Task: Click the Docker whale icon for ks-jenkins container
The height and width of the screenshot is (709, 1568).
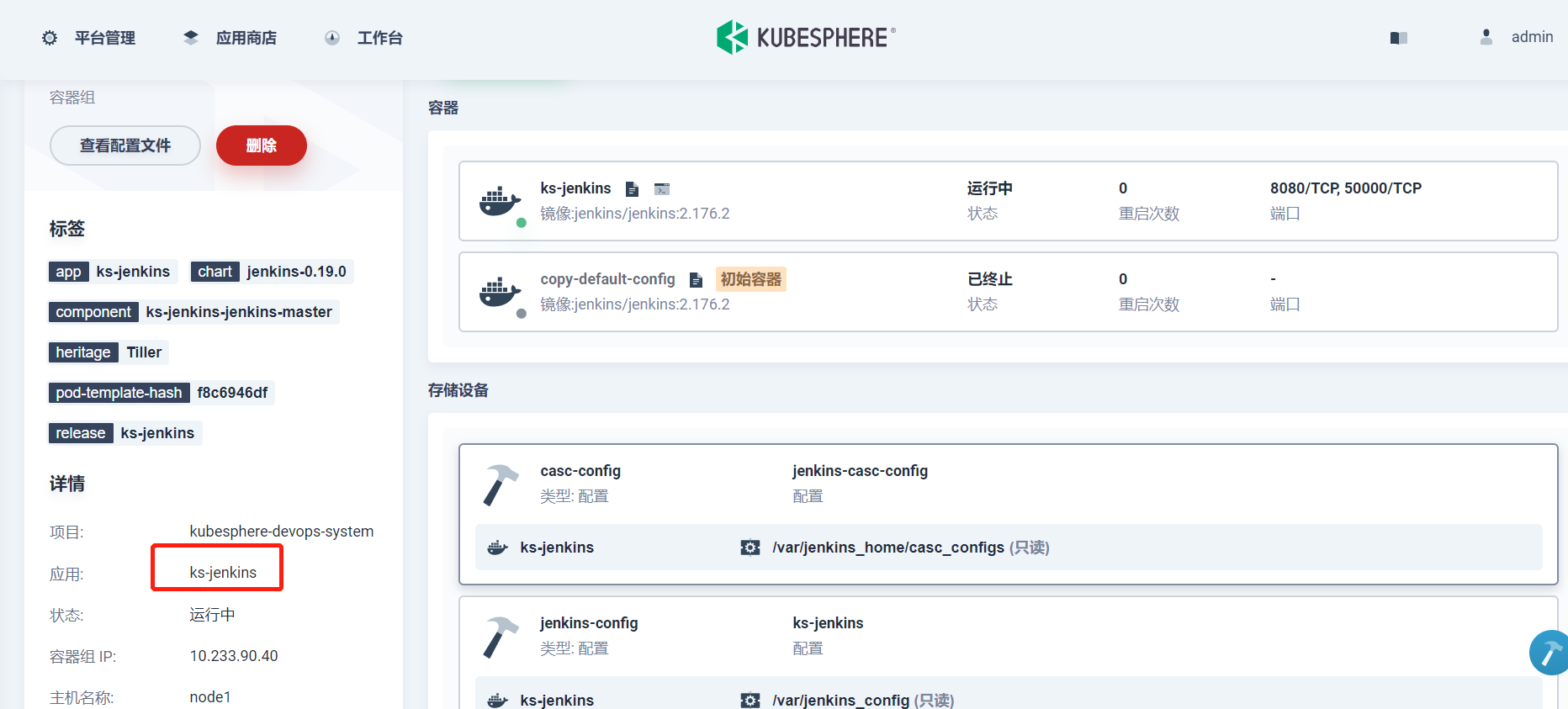Action: pyautogui.click(x=500, y=202)
